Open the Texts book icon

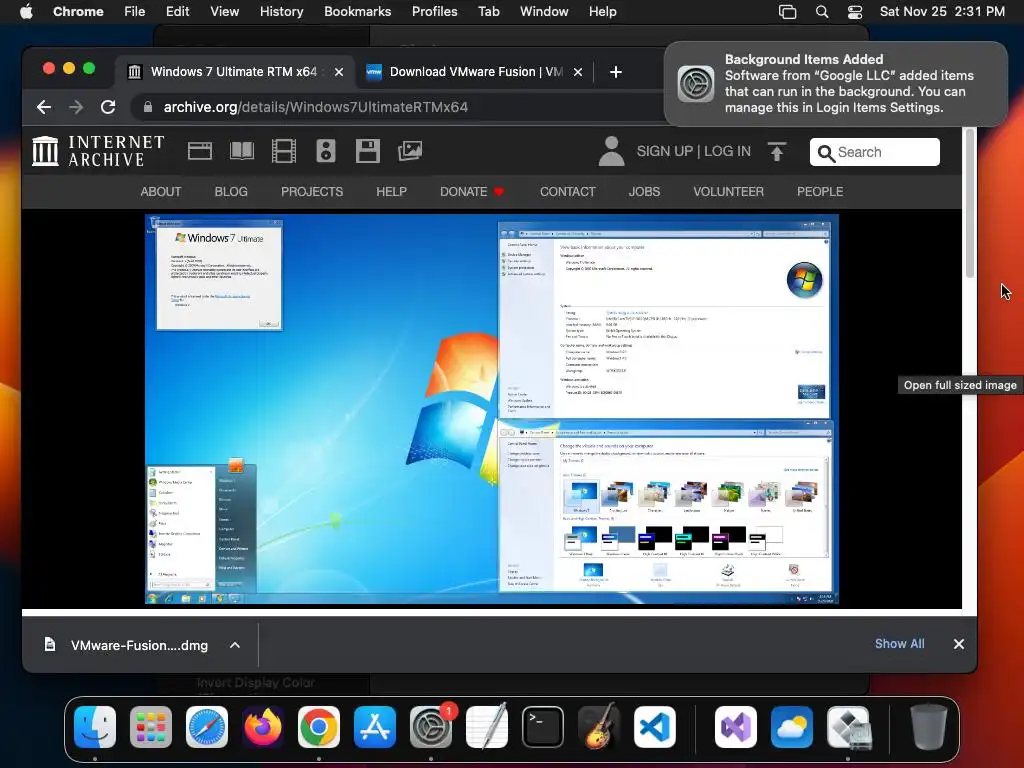pos(242,151)
